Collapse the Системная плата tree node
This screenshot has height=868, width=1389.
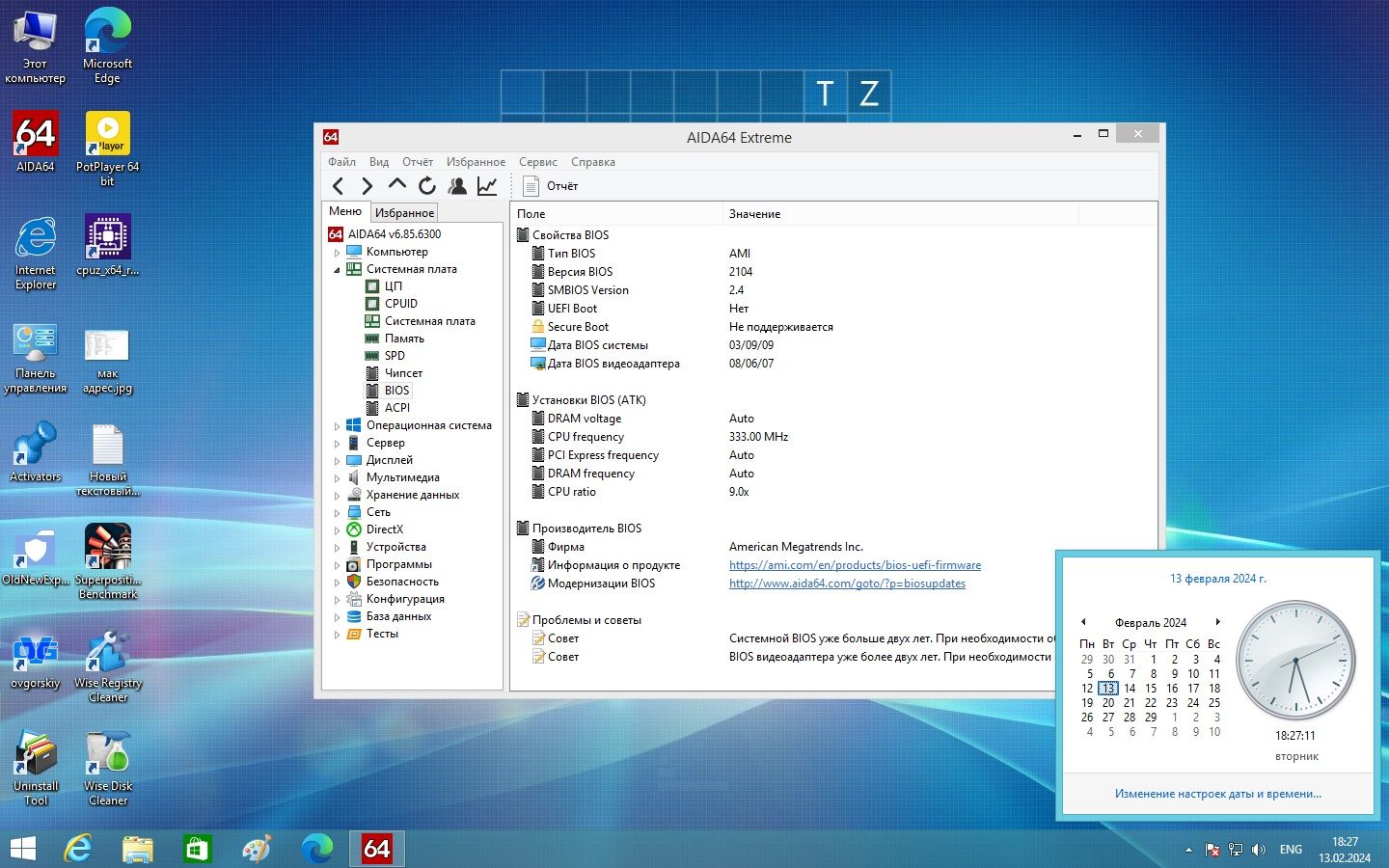(337, 270)
